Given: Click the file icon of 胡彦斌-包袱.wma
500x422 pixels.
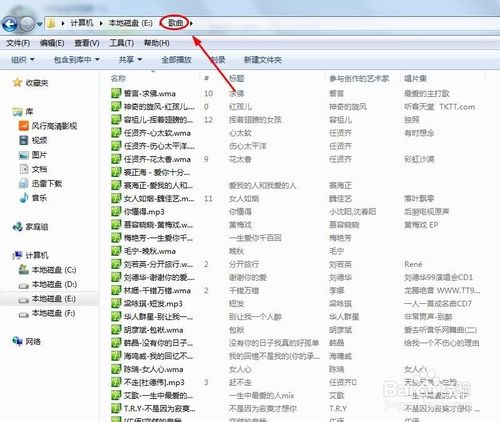Looking at the screenshot, I should (x=116, y=330).
